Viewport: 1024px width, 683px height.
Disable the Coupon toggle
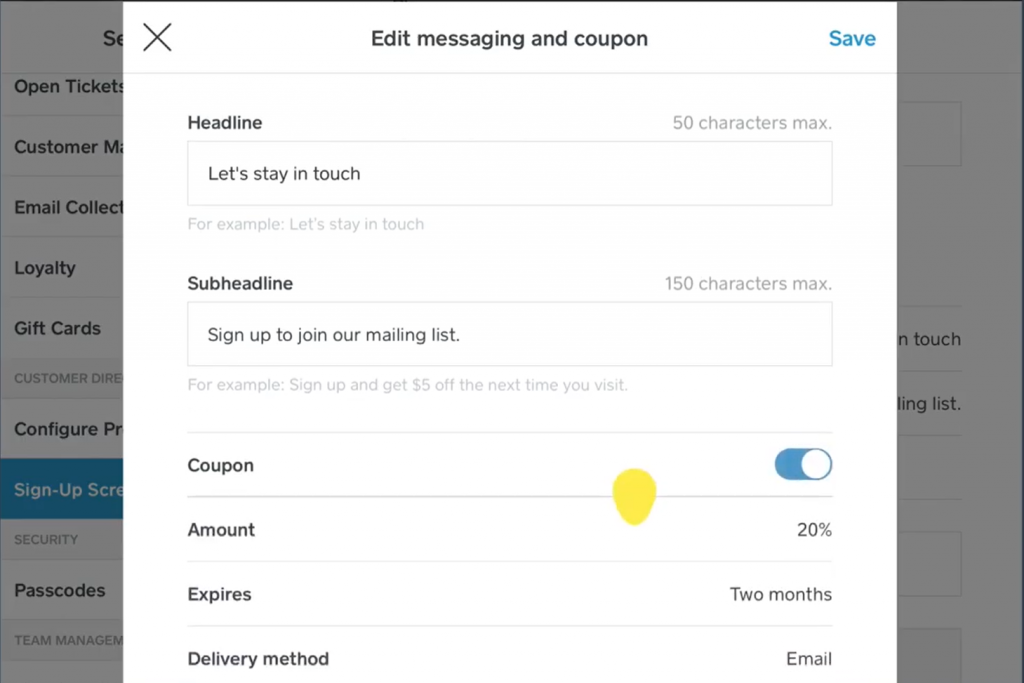(803, 464)
